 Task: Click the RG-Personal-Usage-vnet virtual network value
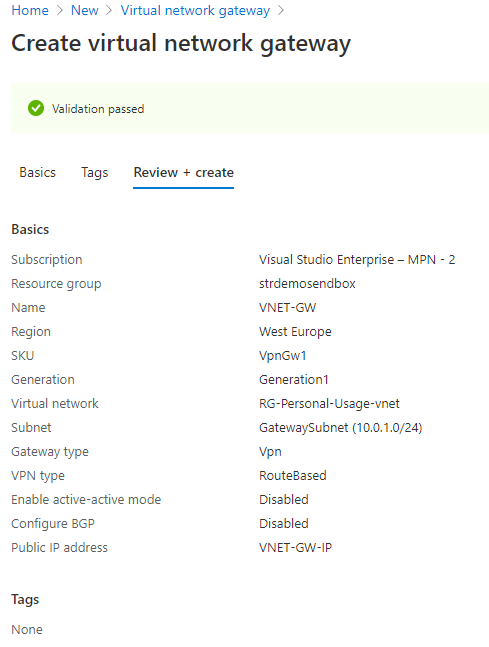[x=329, y=404]
